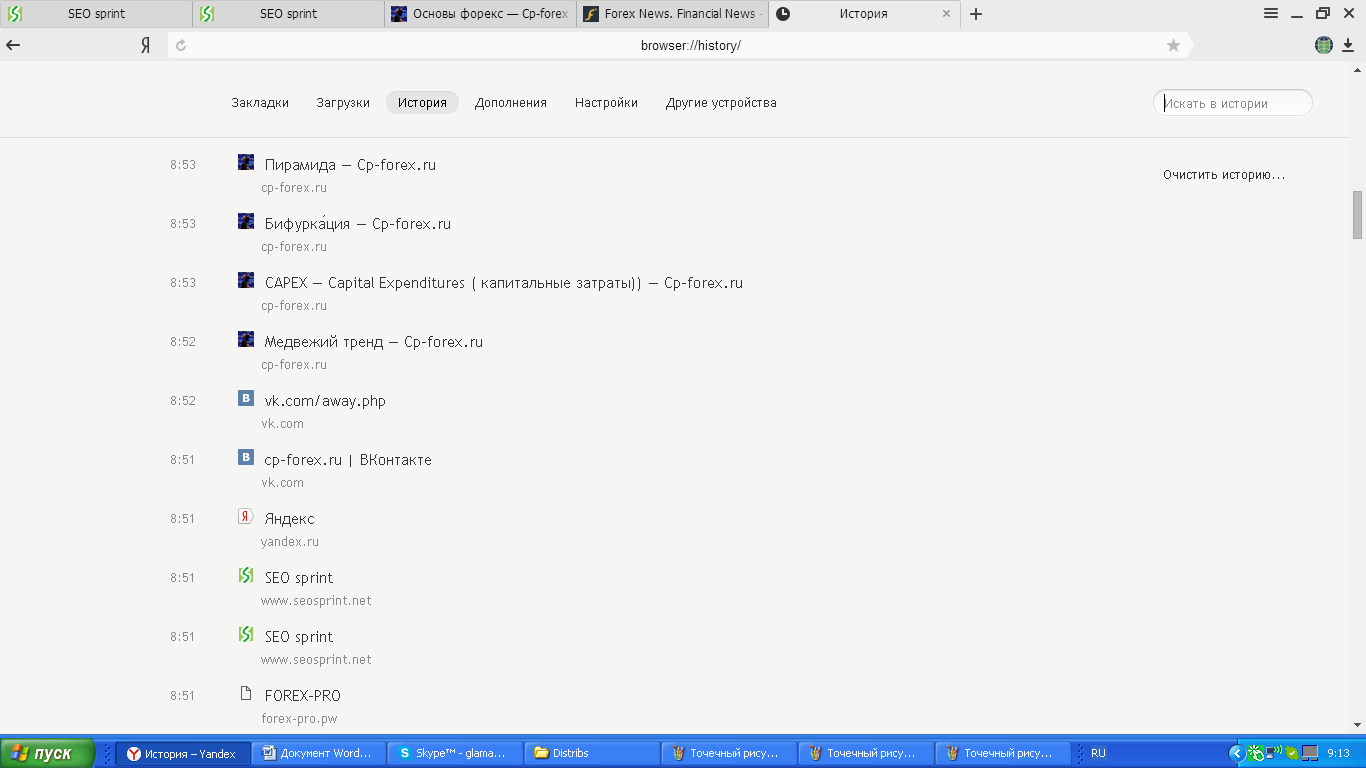The width and height of the screenshot is (1366, 768).
Task: Open the globe shield extension icon
Action: coord(1324,45)
